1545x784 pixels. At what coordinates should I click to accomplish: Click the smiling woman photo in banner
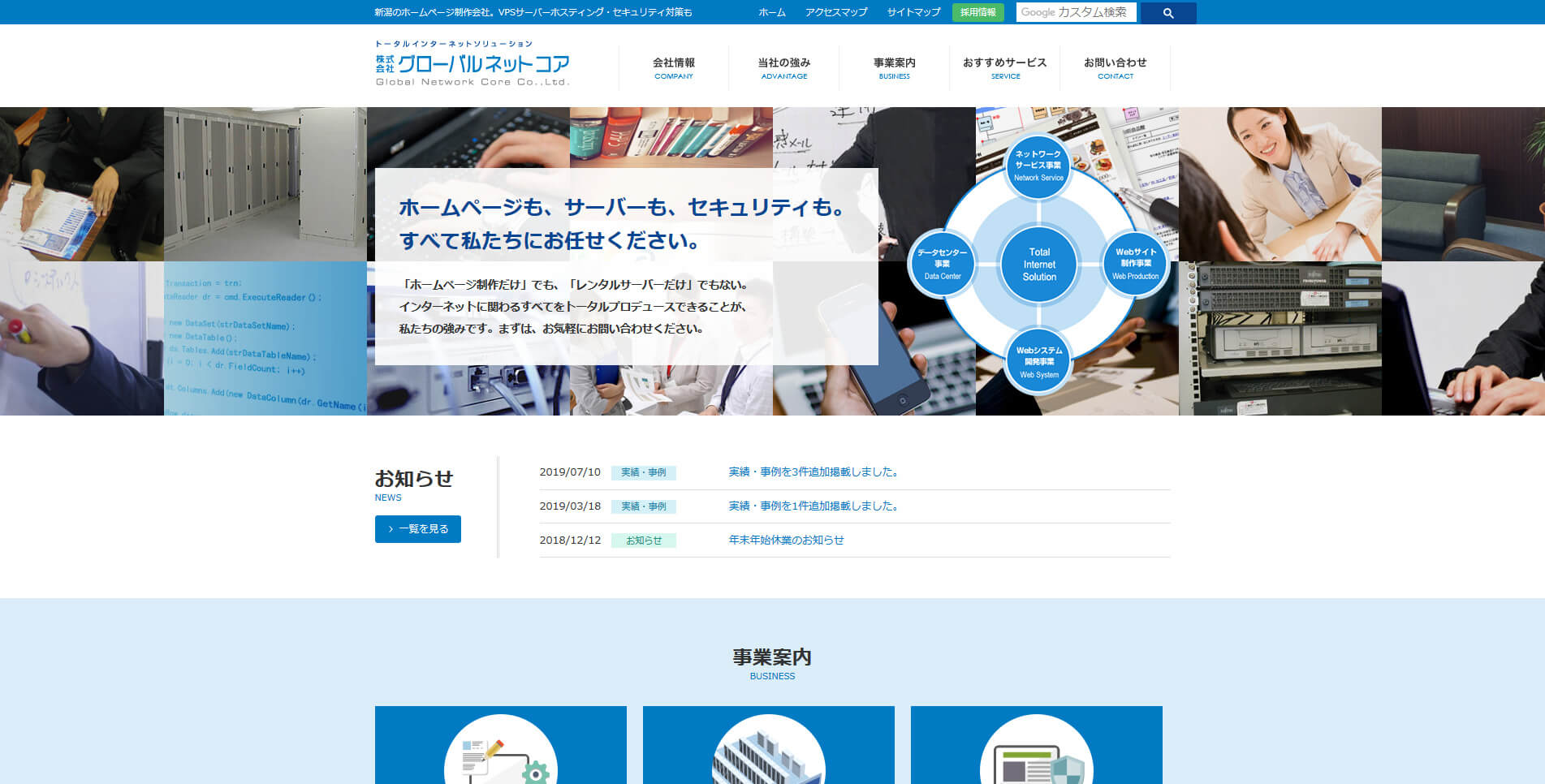tap(1280, 184)
